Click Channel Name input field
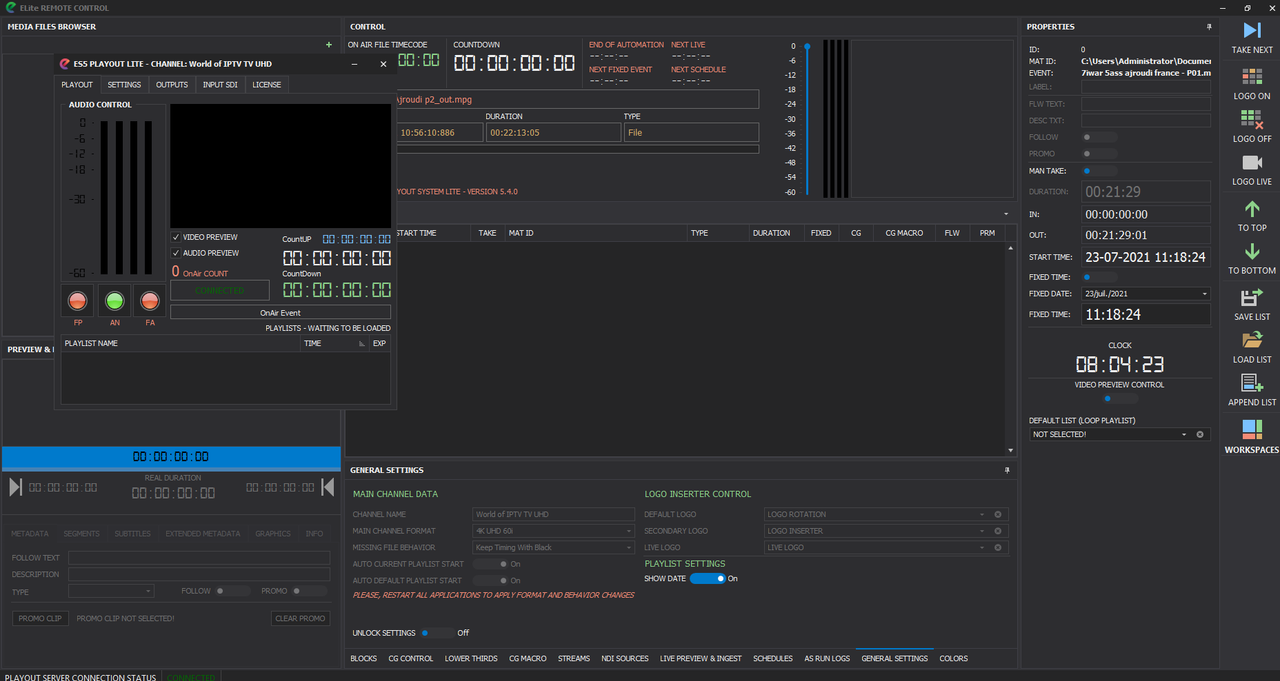Image resolution: width=1280 pixels, height=681 pixels. pyautogui.click(x=553, y=514)
